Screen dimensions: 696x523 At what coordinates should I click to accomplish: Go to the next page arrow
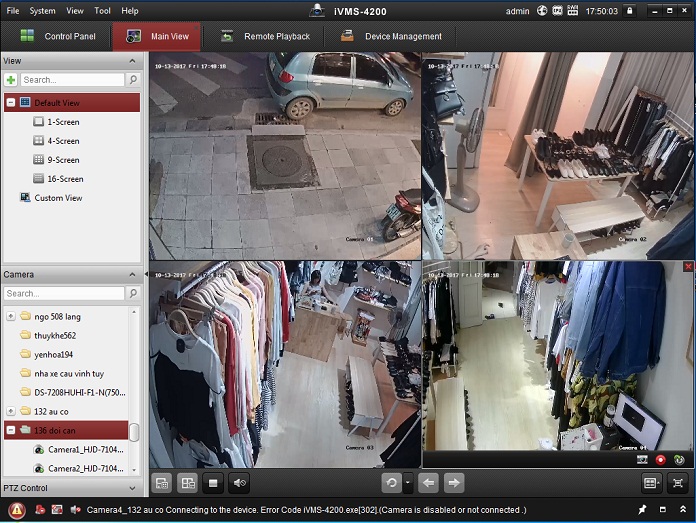[454, 483]
